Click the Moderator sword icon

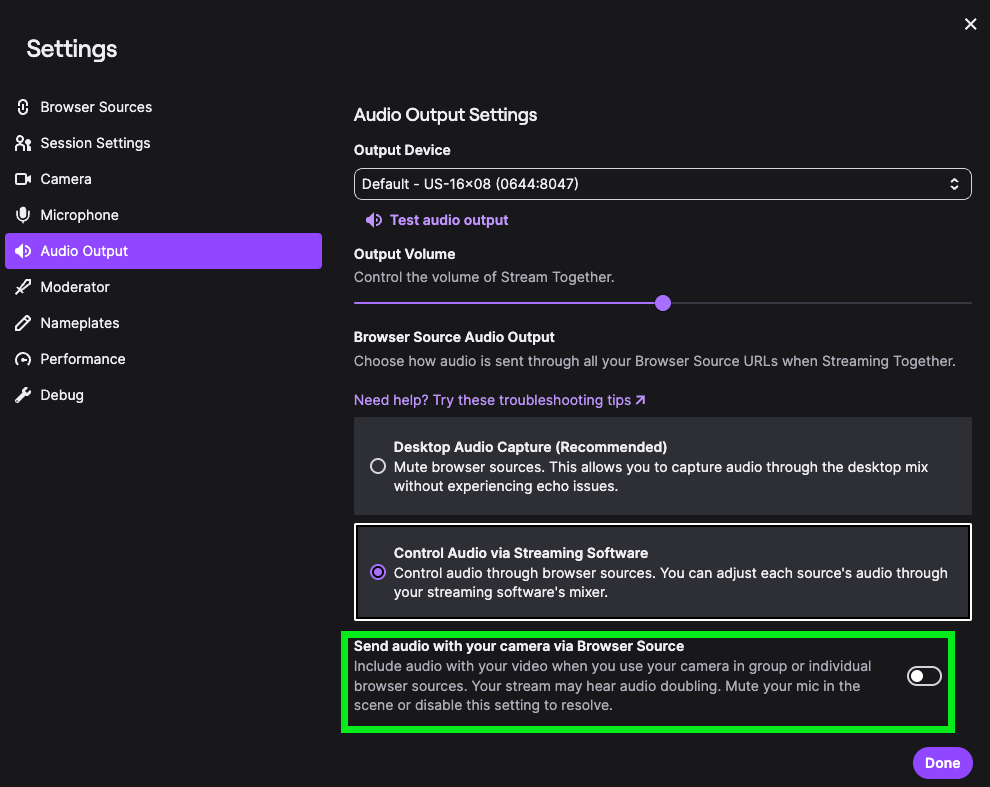point(23,287)
